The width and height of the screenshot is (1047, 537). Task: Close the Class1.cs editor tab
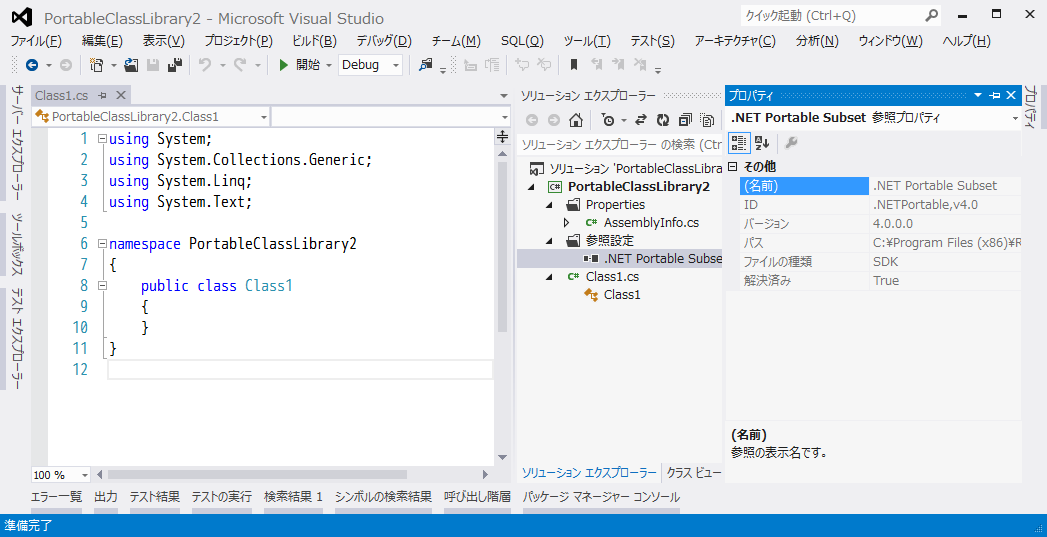click(121, 96)
